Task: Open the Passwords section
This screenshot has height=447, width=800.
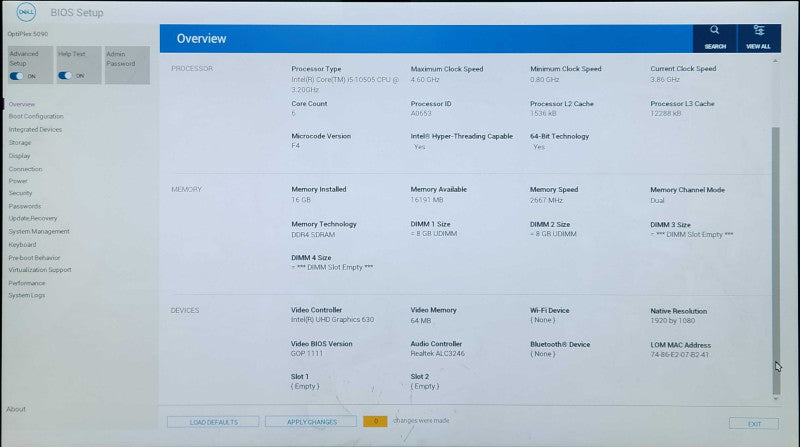Action: [24, 206]
